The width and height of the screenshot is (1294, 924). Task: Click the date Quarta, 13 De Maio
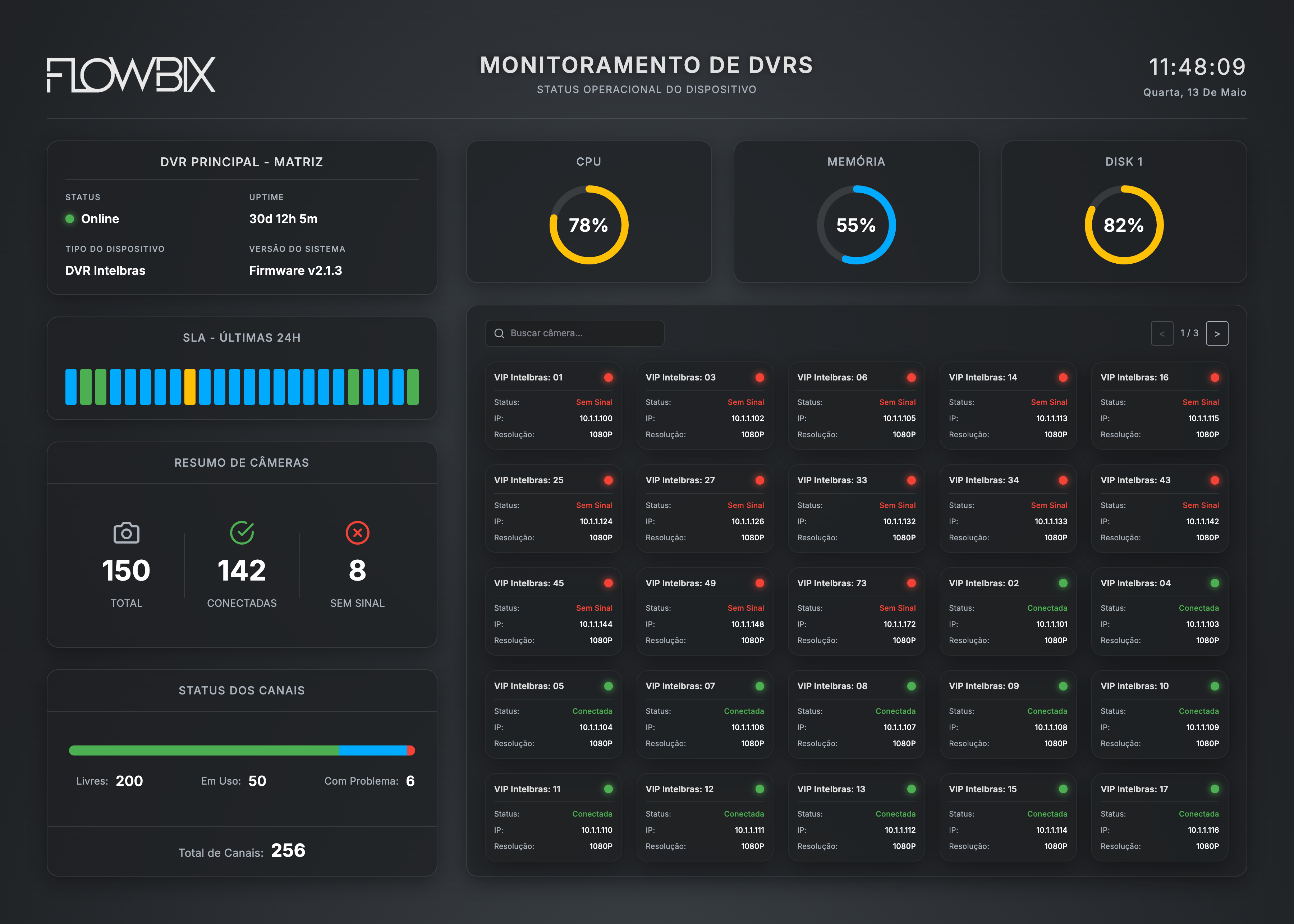click(x=1194, y=92)
